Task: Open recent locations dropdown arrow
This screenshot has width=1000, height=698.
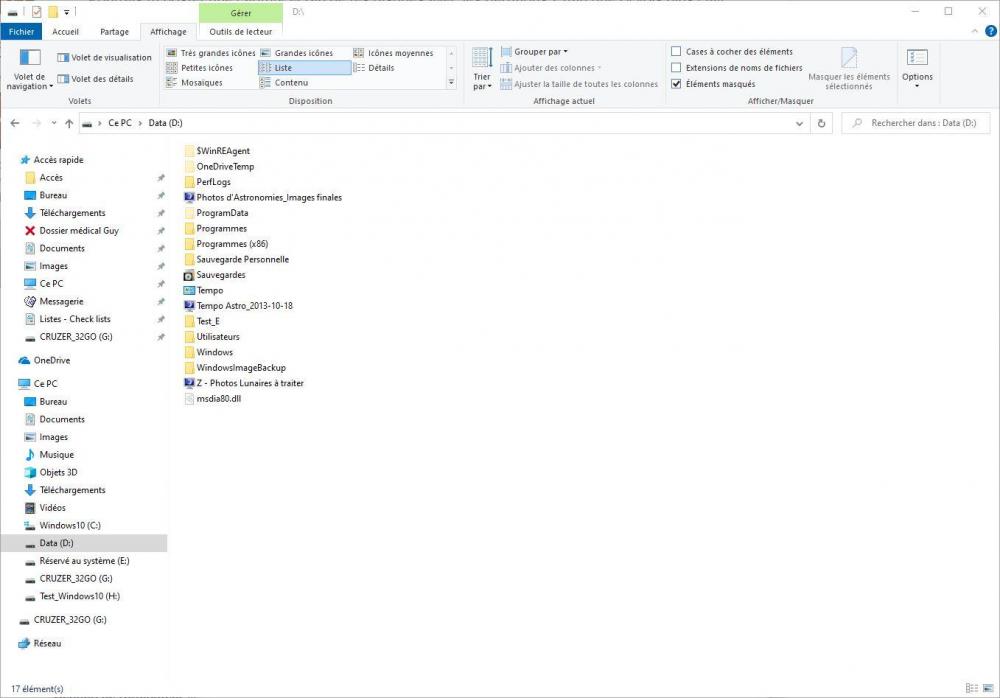Action: (x=54, y=123)
